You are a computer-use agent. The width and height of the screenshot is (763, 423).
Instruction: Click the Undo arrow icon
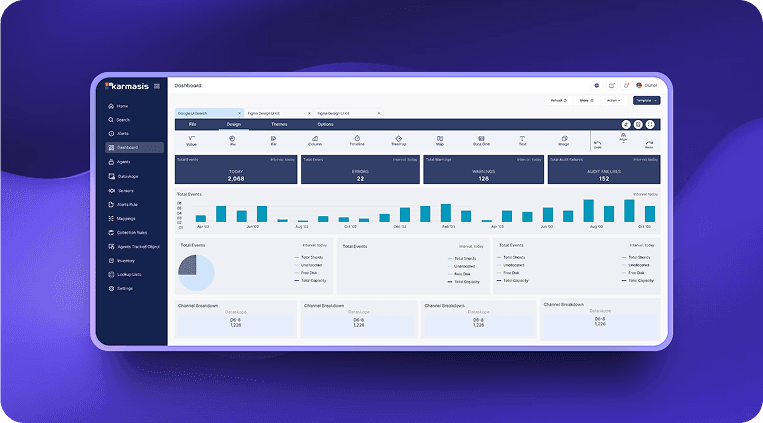(598, 142)
